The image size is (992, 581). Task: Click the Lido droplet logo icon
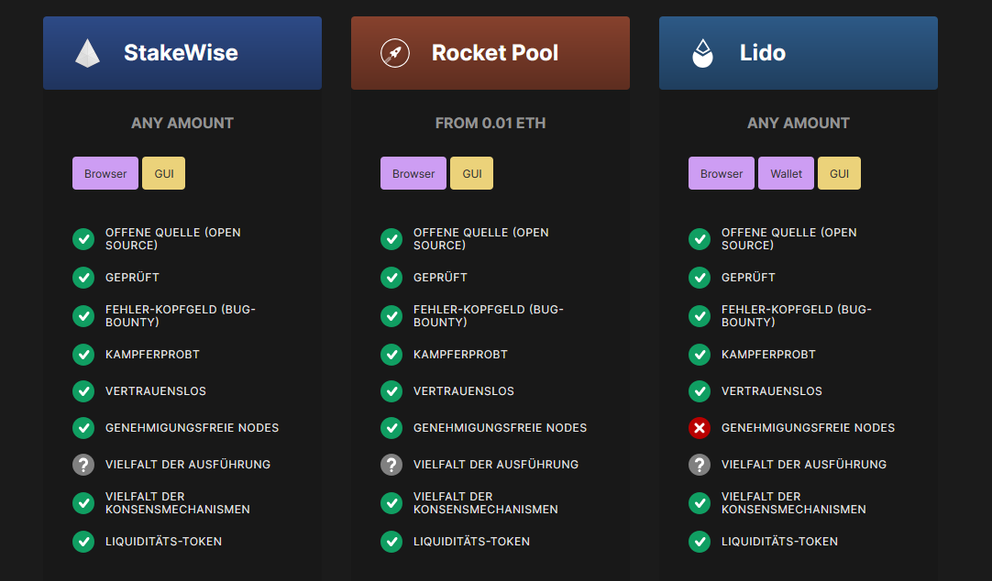pos(703,53)
